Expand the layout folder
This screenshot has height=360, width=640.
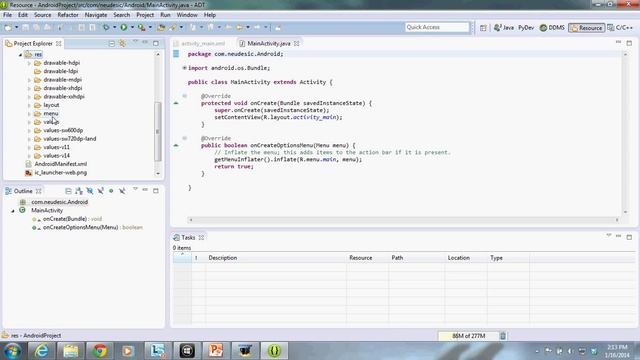(x=29, y=105)
